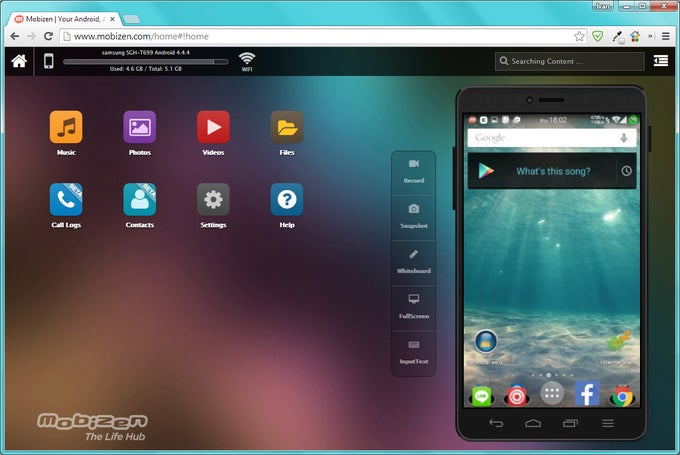Open the Photos app icon
The height and width of the screenshot is (455, 680).
point(140,127)
